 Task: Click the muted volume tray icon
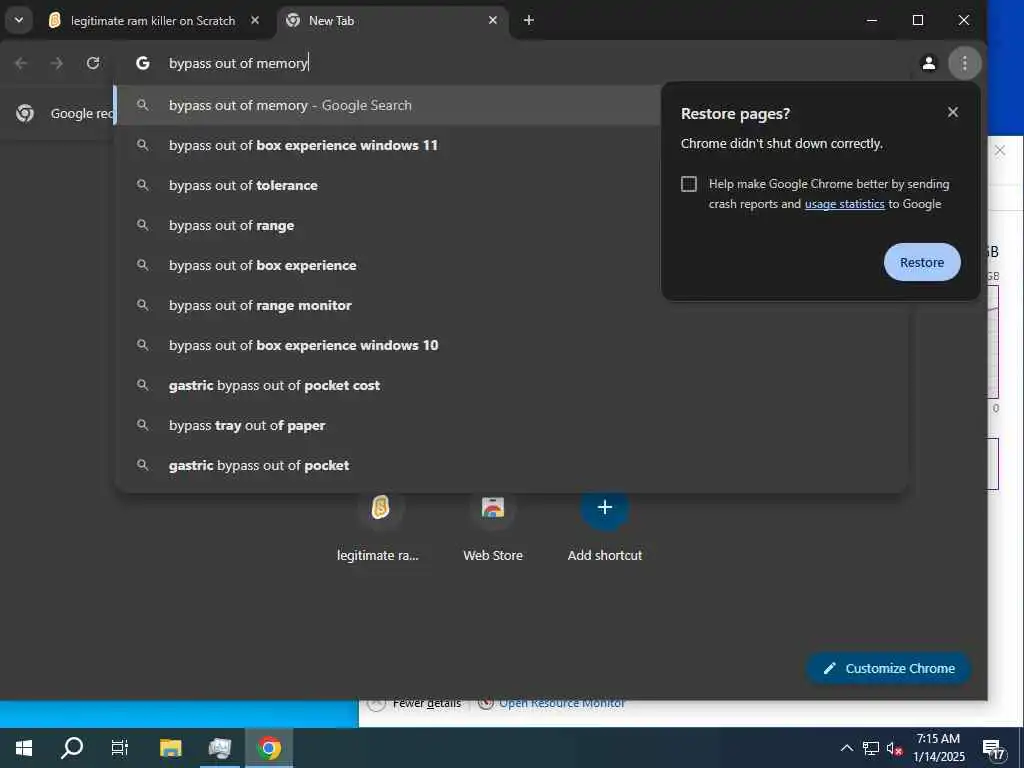click(x=894, y=748)
